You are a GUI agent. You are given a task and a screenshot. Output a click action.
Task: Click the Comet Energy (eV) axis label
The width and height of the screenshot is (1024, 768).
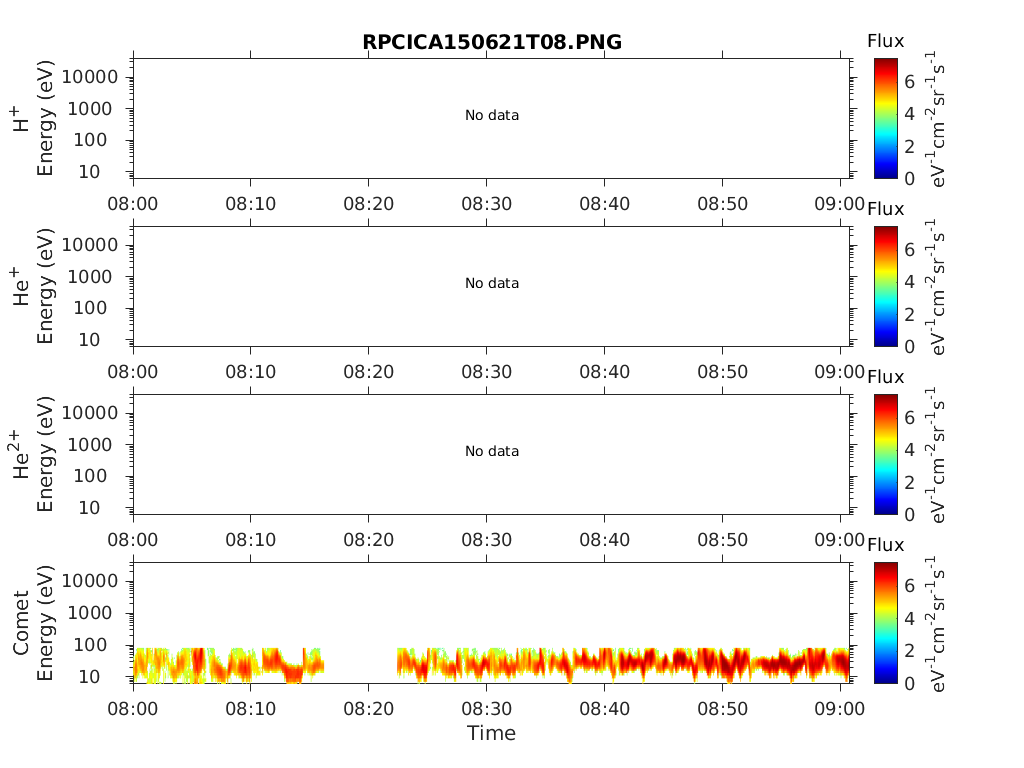pos(33,622)
